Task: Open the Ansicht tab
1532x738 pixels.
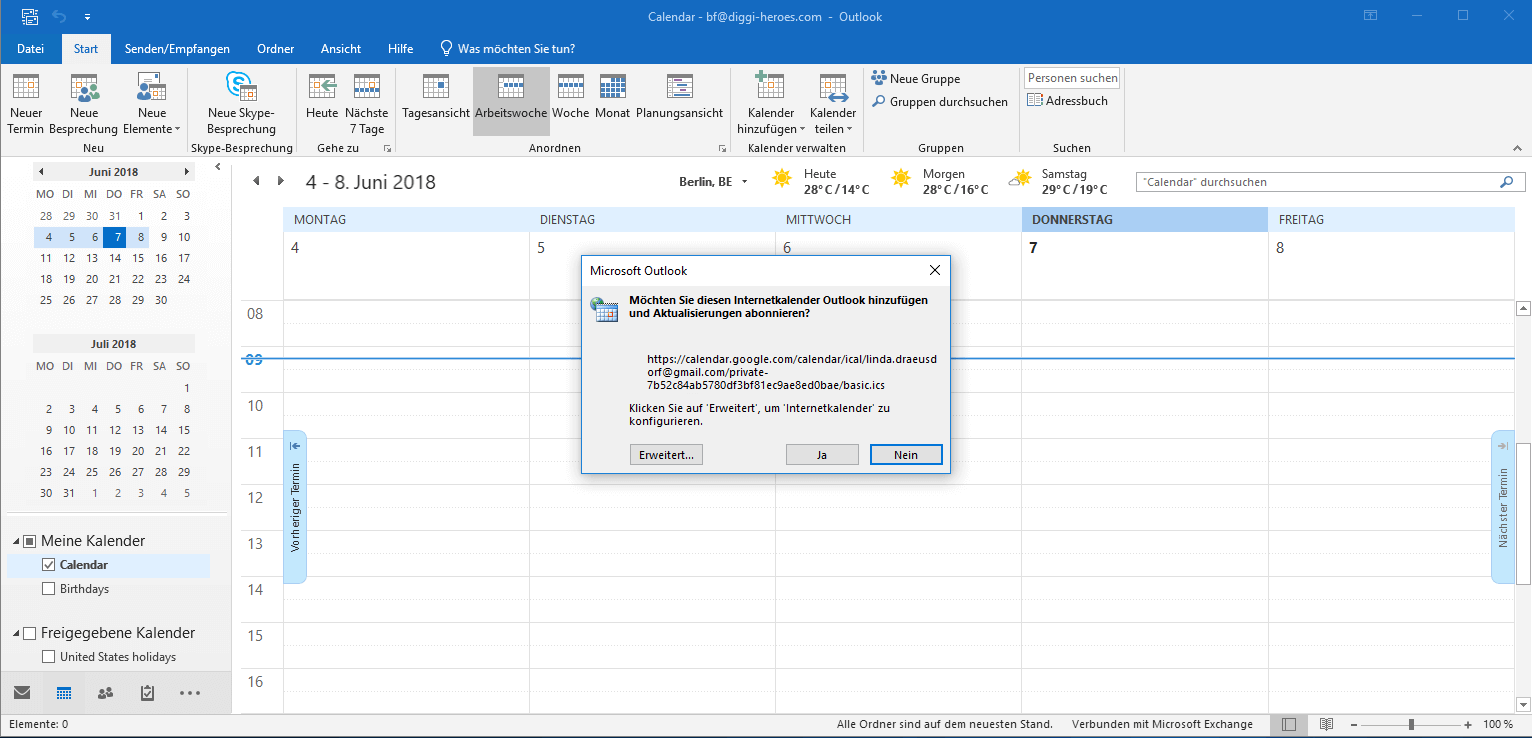Action: [341, 48]
